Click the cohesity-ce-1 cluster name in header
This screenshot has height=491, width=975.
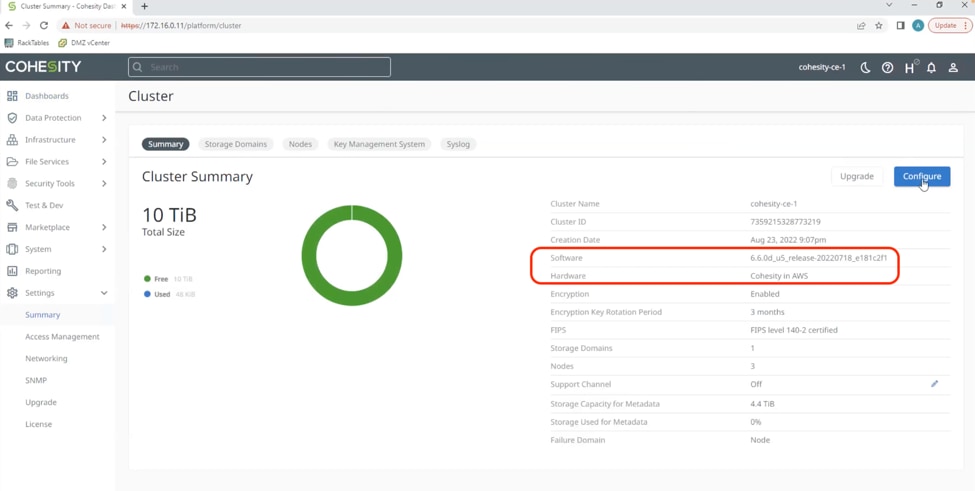822,67
